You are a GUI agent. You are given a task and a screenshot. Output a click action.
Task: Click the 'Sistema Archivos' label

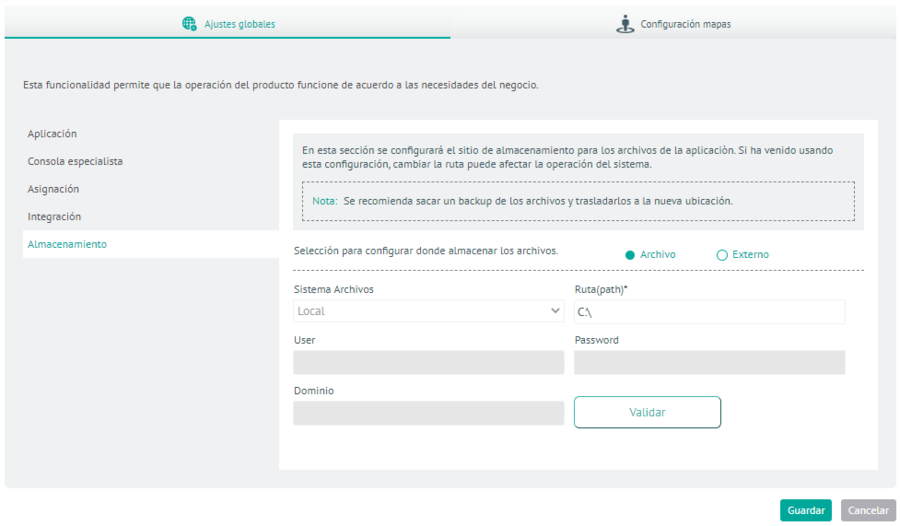(x=333, y=289)
